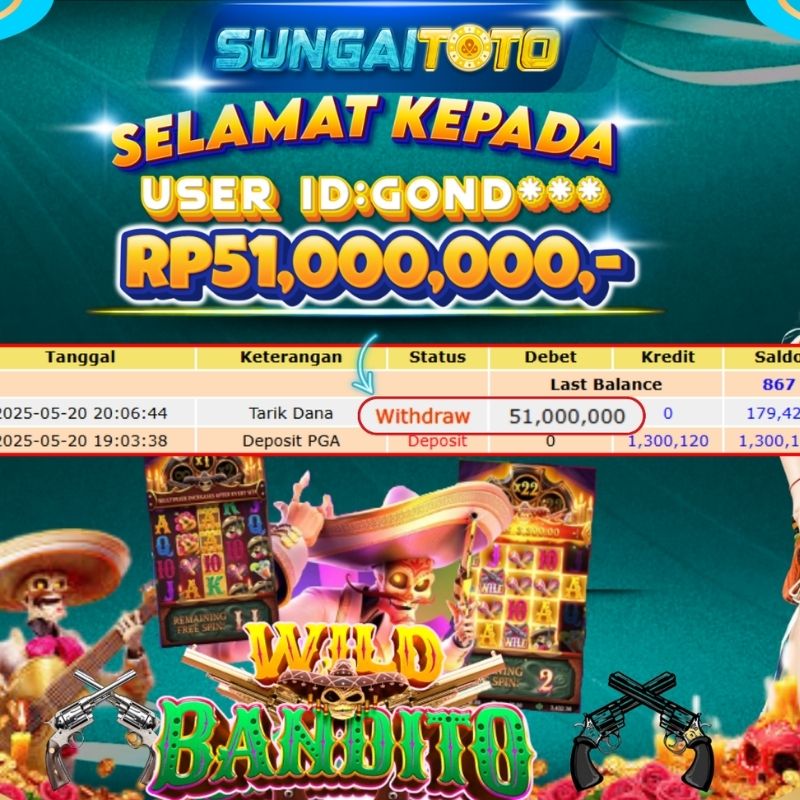
Task: Select the Status column header
Action: [438, 357]
